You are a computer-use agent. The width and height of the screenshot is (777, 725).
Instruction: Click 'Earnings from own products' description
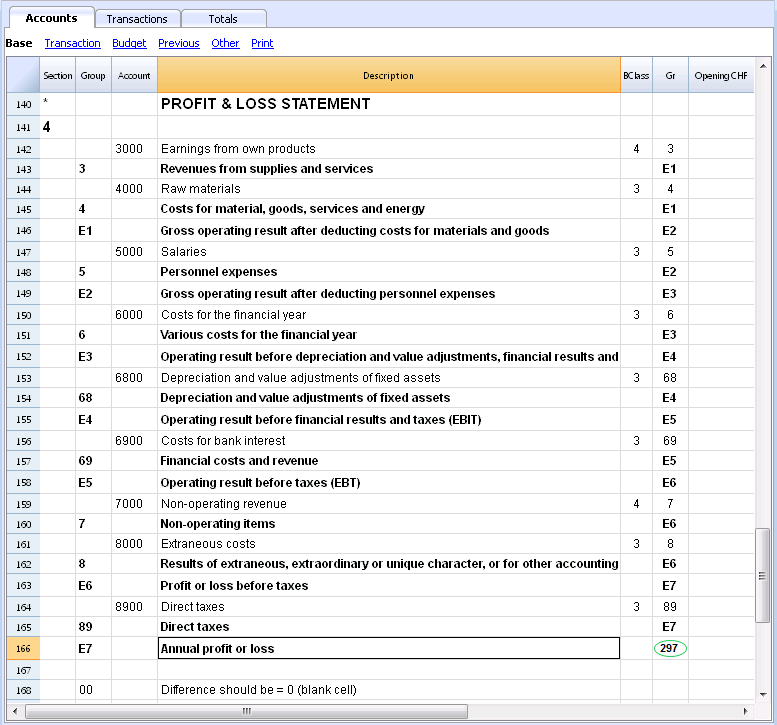click(389, 149)
